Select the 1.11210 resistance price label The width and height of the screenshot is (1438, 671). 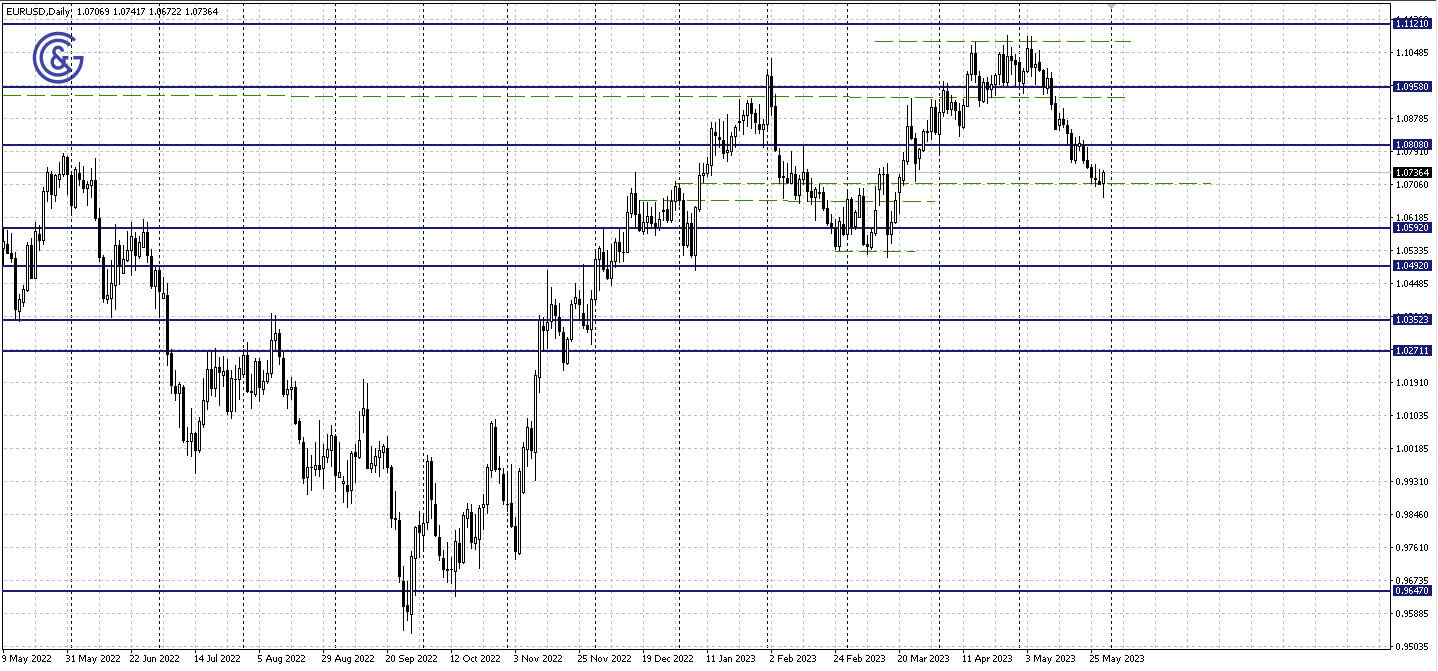(x=1413, y=24)
